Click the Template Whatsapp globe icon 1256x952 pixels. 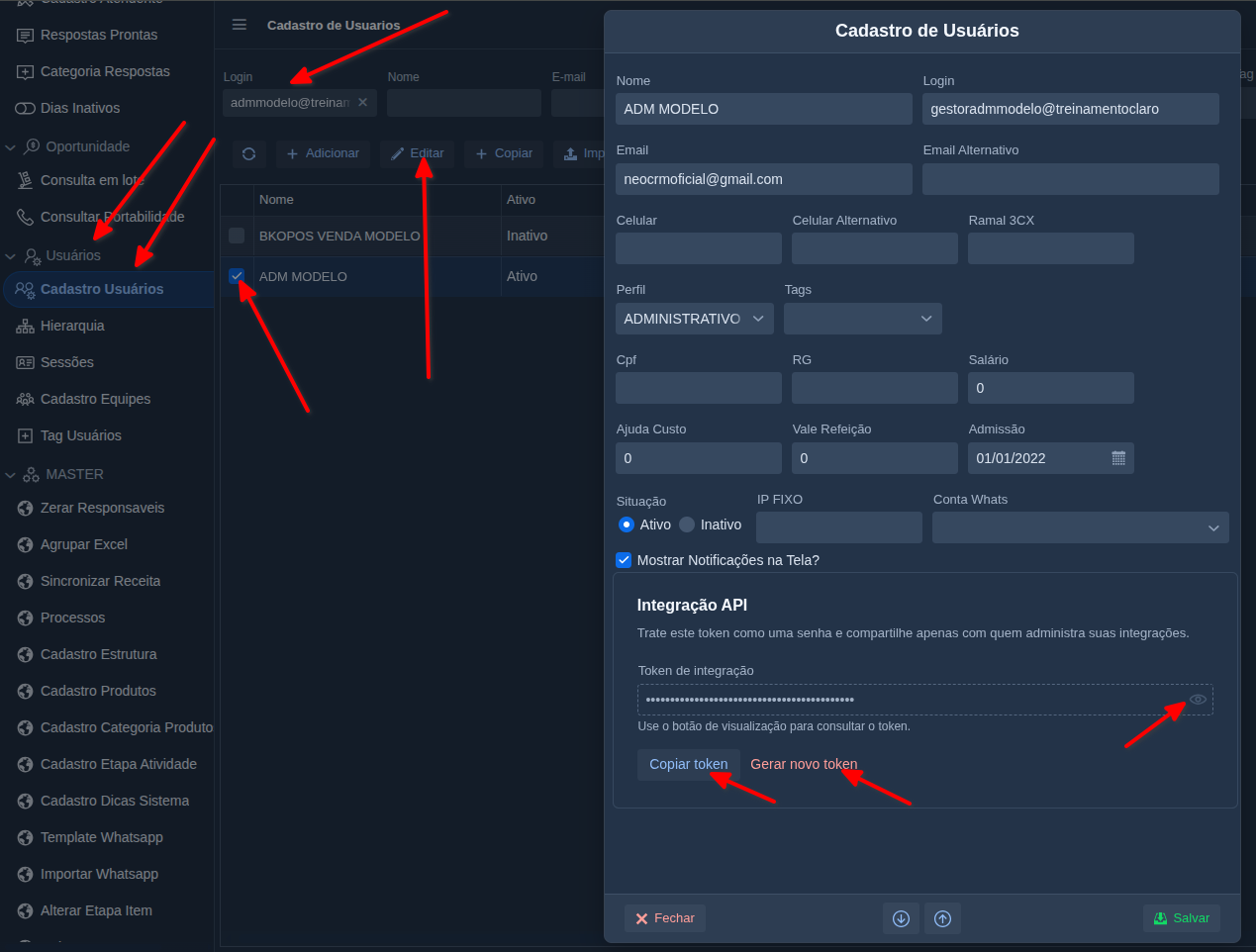(x=25, y=838)
